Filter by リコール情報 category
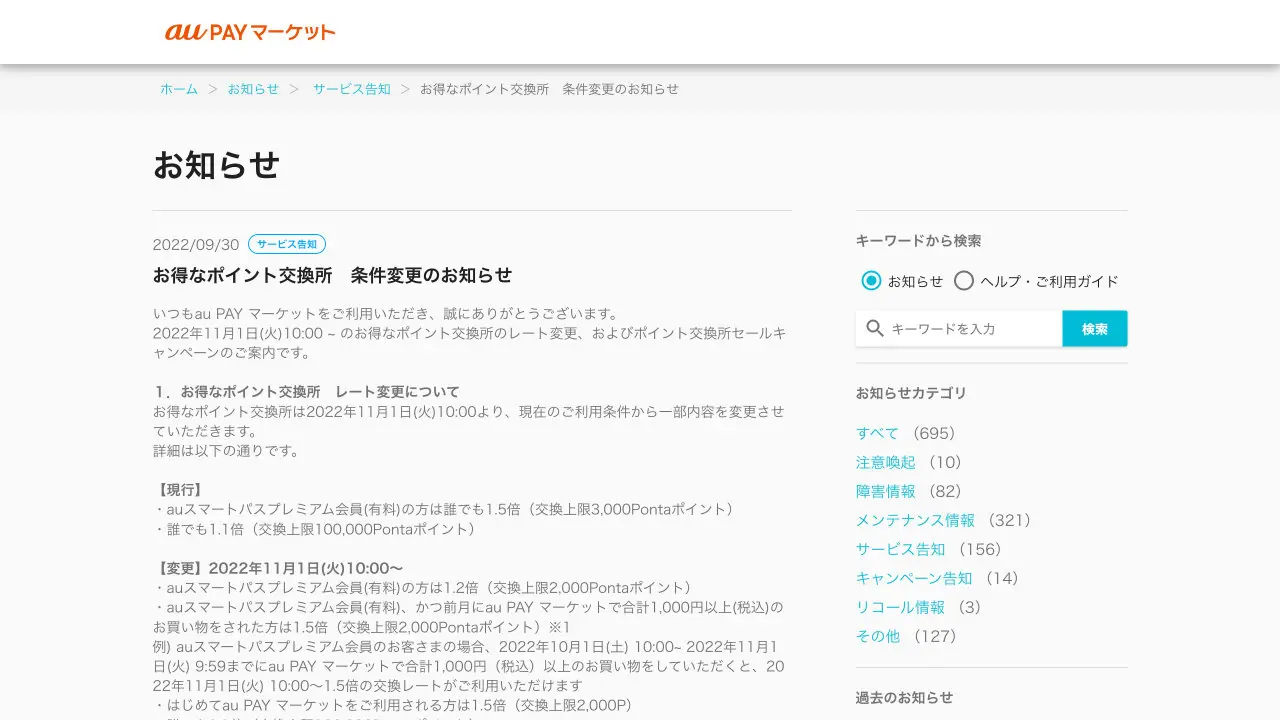 [900, 607]
